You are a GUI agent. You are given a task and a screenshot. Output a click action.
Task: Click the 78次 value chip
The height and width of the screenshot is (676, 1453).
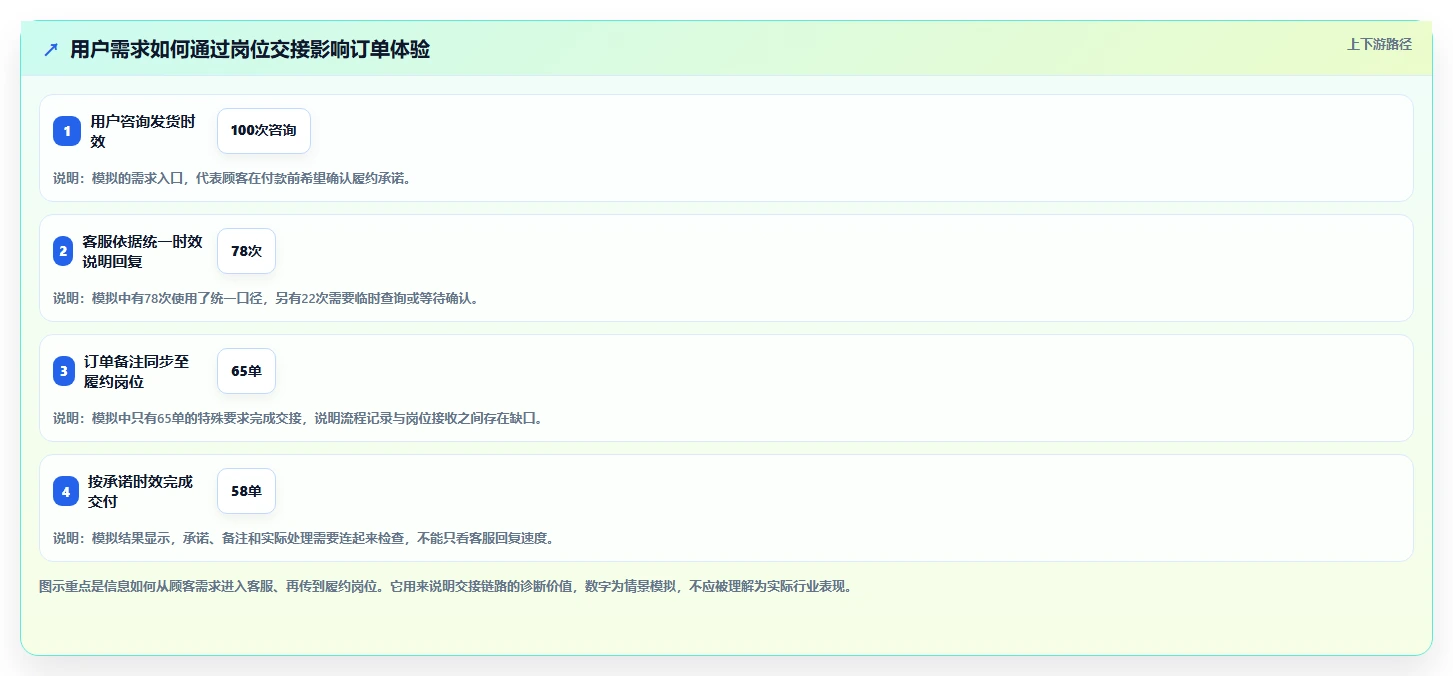point(246,251)
